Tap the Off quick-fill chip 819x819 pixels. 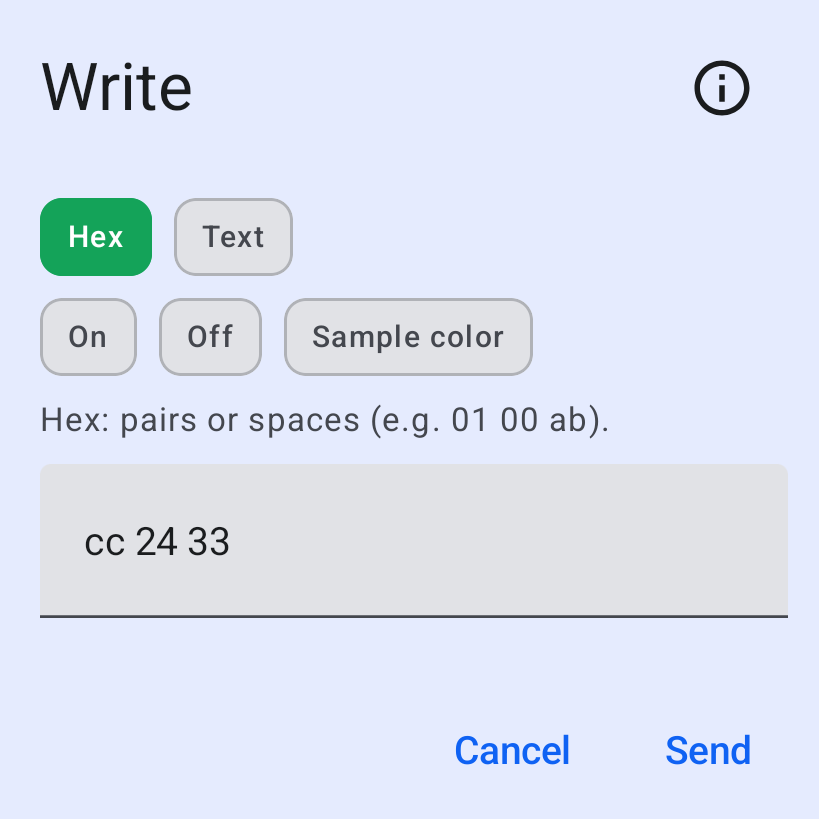(x=210, y=337)
